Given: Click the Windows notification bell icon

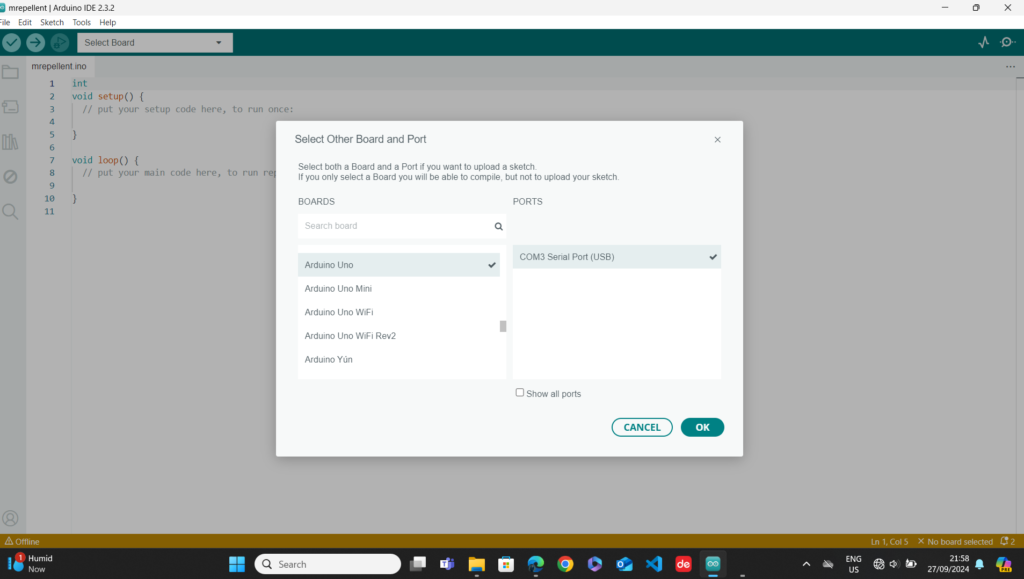Looking at the screenshot, I should (980, 564).
